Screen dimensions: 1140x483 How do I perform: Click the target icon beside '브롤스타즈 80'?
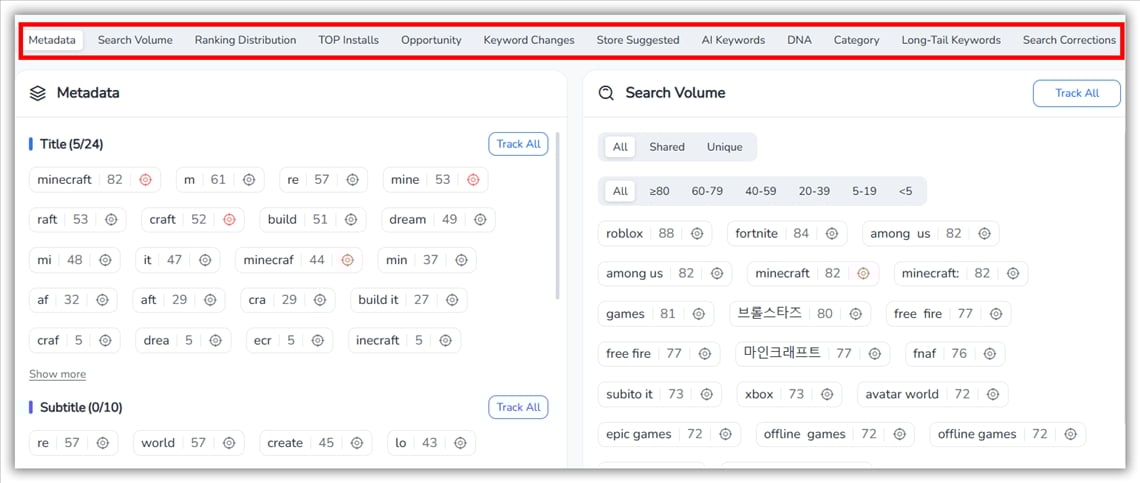pyautogui.click(x=856, y=314)
